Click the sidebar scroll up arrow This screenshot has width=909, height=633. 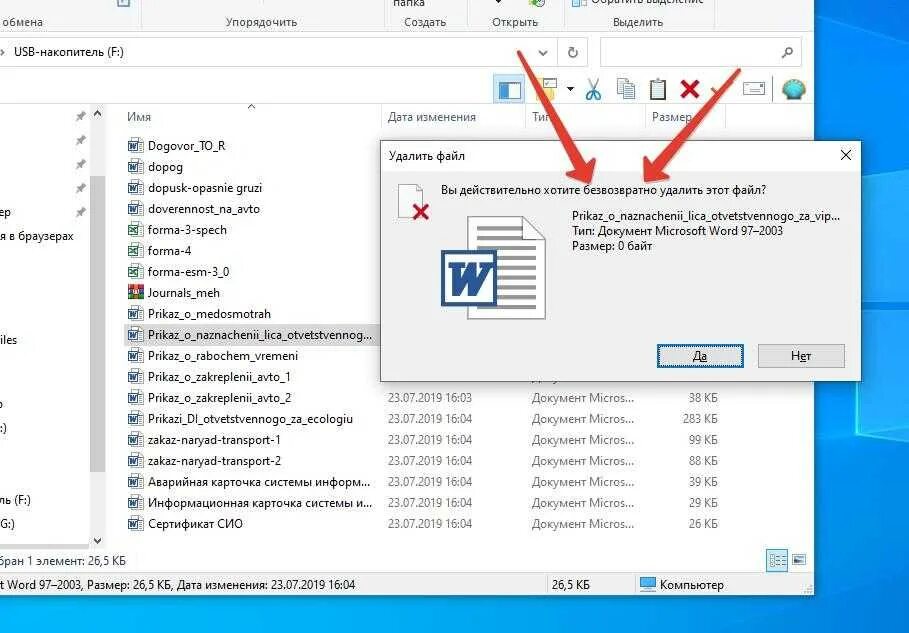pyautogui.click(x=97, y=114)
